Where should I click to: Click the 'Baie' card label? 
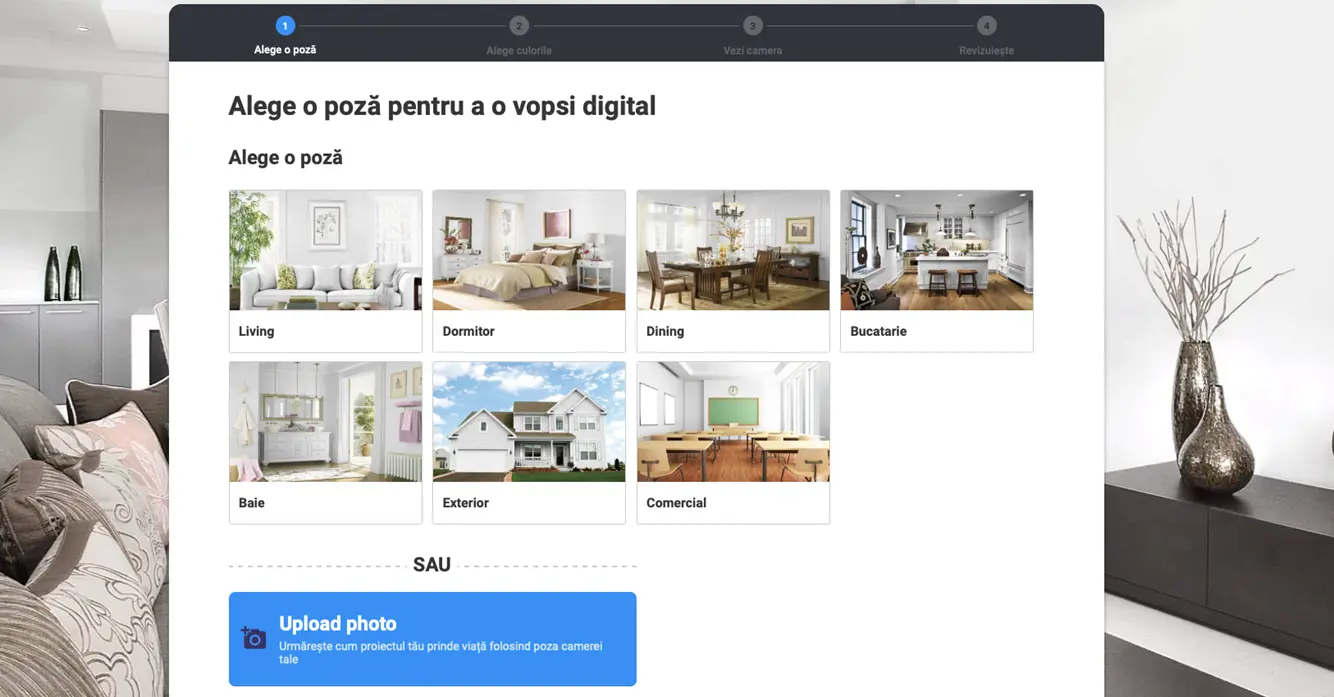tap(252, 503)
